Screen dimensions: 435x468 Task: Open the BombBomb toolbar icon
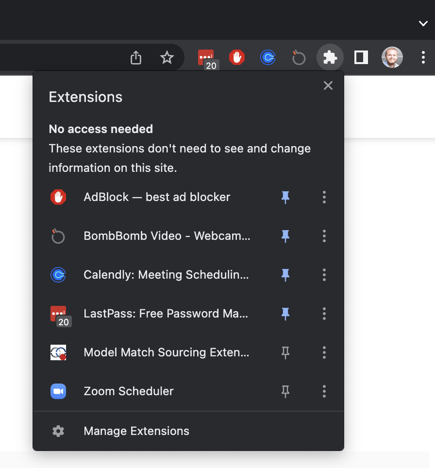(x=298, y=57)
